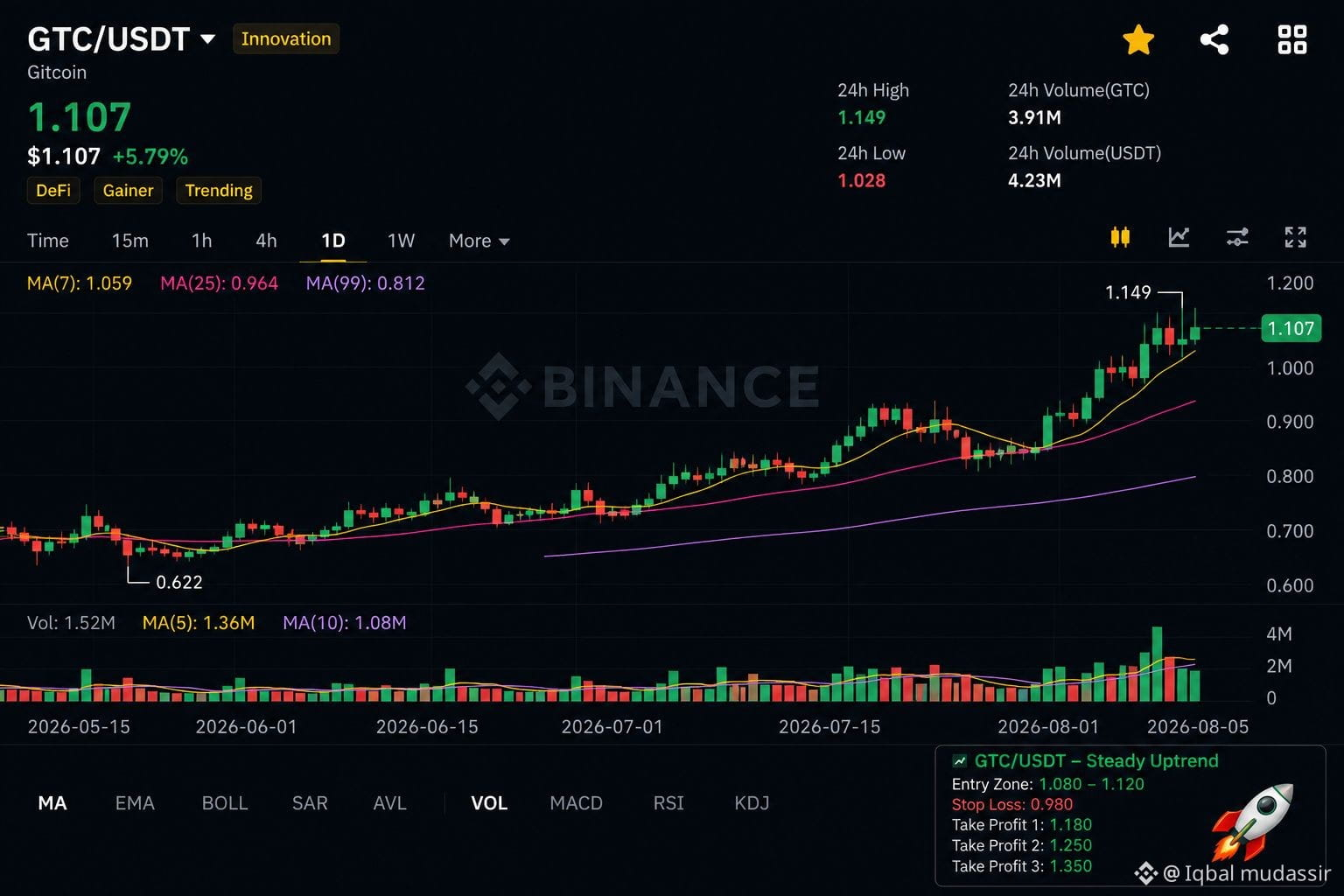Open the line chart indicators icon

click(1179, 237)
